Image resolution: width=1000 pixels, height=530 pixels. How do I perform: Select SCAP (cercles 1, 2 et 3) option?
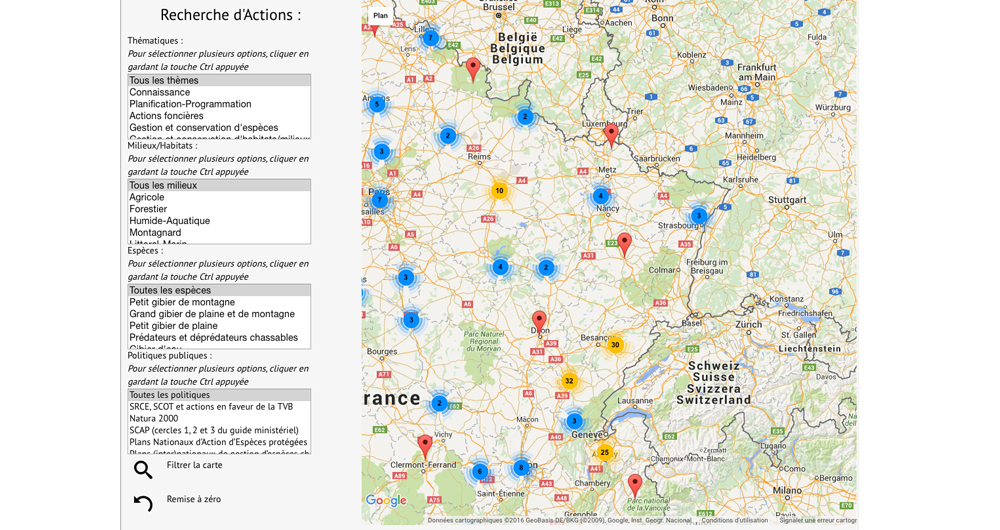pyautogui.click(x=219, y=431)
